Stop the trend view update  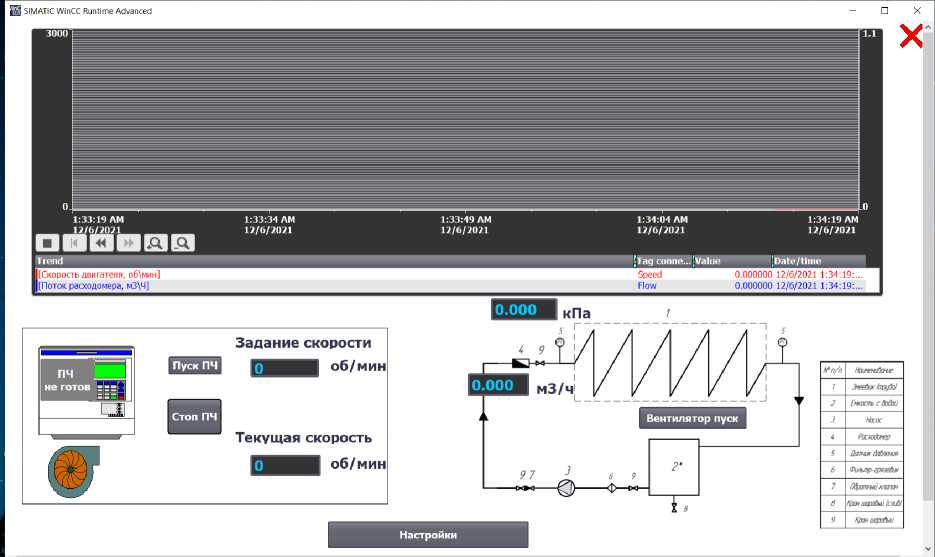[x=47, y=243]
